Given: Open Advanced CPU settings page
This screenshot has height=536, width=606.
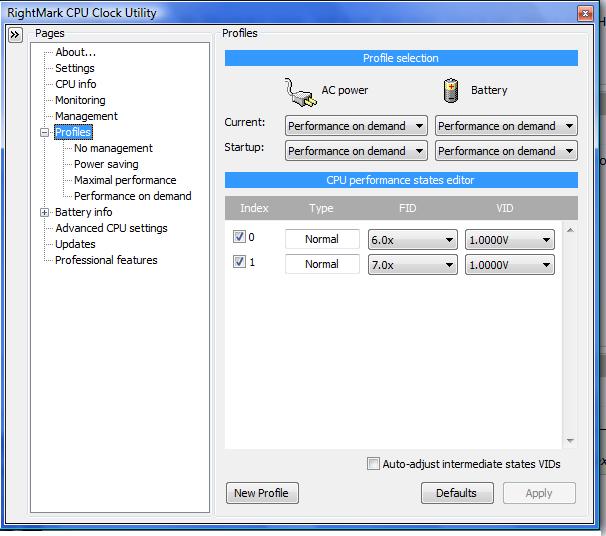Looking at the screenshot, I should coord(111,228).
